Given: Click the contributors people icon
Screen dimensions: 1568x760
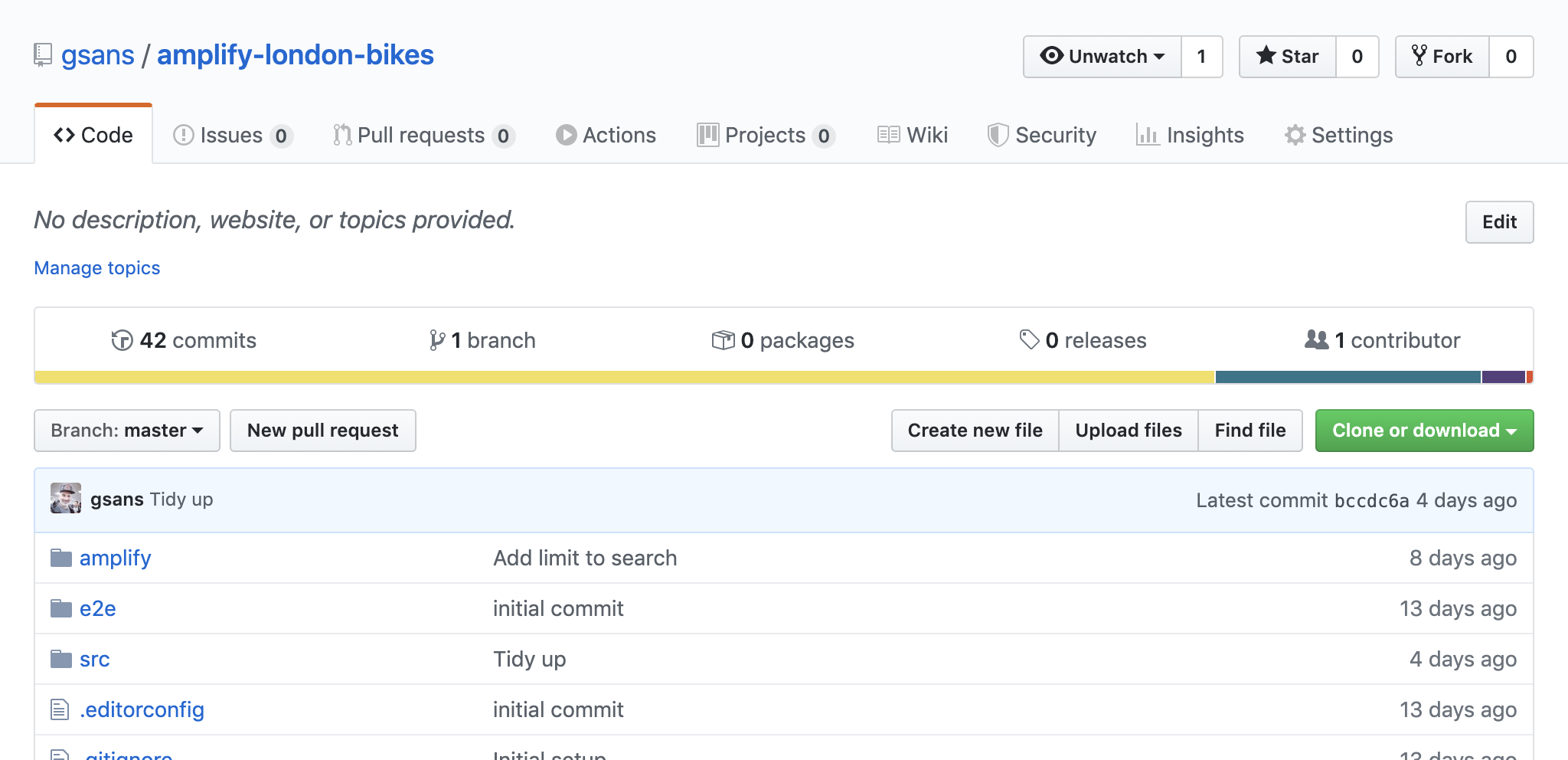Looking at the screenshot, I should [1316, 339].
